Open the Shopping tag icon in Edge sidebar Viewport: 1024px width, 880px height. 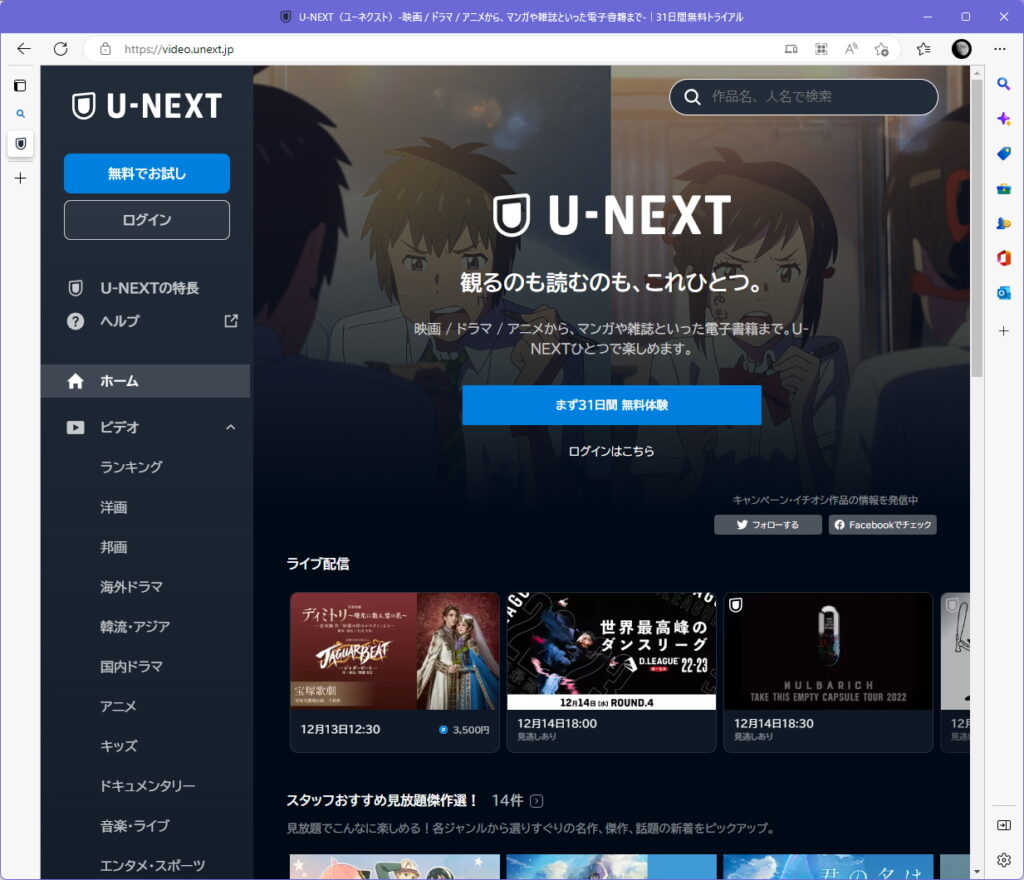[x=1004, y=153]
